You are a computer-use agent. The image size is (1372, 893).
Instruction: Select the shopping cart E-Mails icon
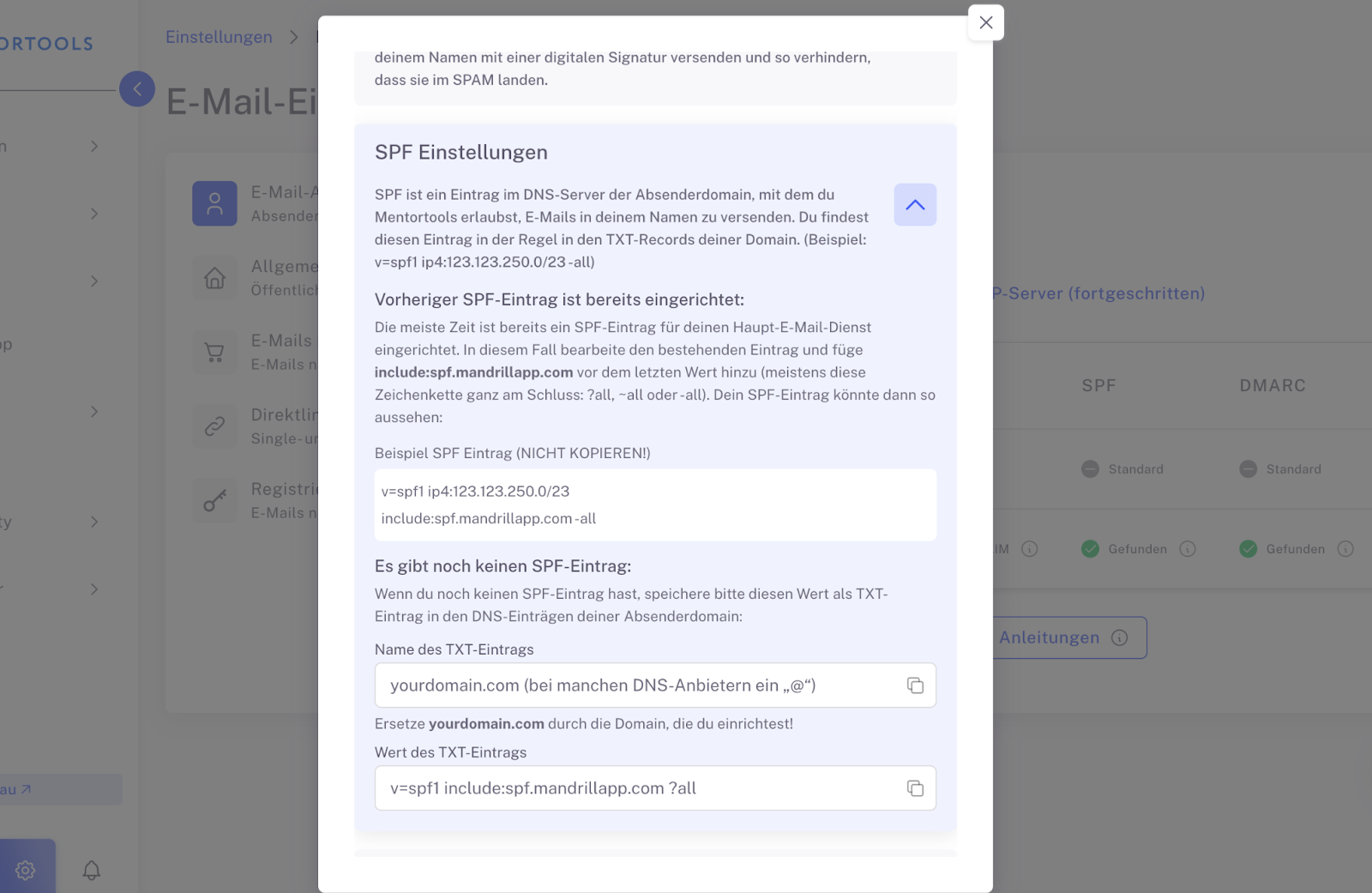[214, 352]
